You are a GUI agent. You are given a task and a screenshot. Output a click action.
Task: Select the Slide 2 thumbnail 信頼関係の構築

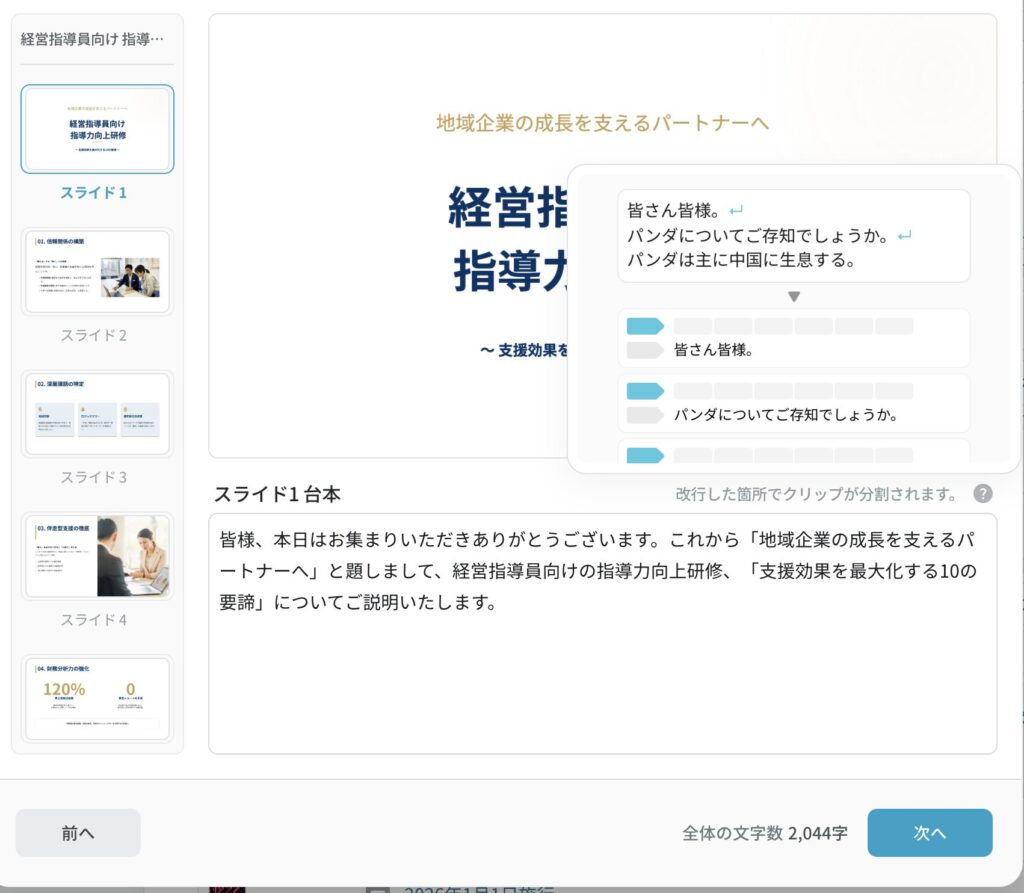coord(97,272)
